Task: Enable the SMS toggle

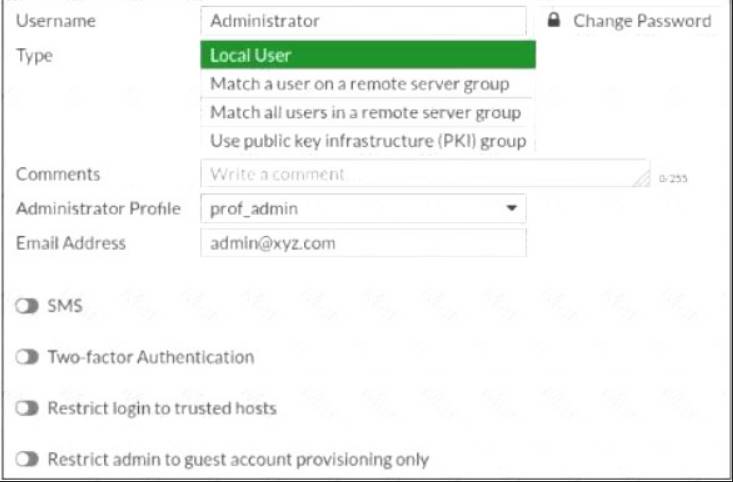Action: tap(27, 306)
